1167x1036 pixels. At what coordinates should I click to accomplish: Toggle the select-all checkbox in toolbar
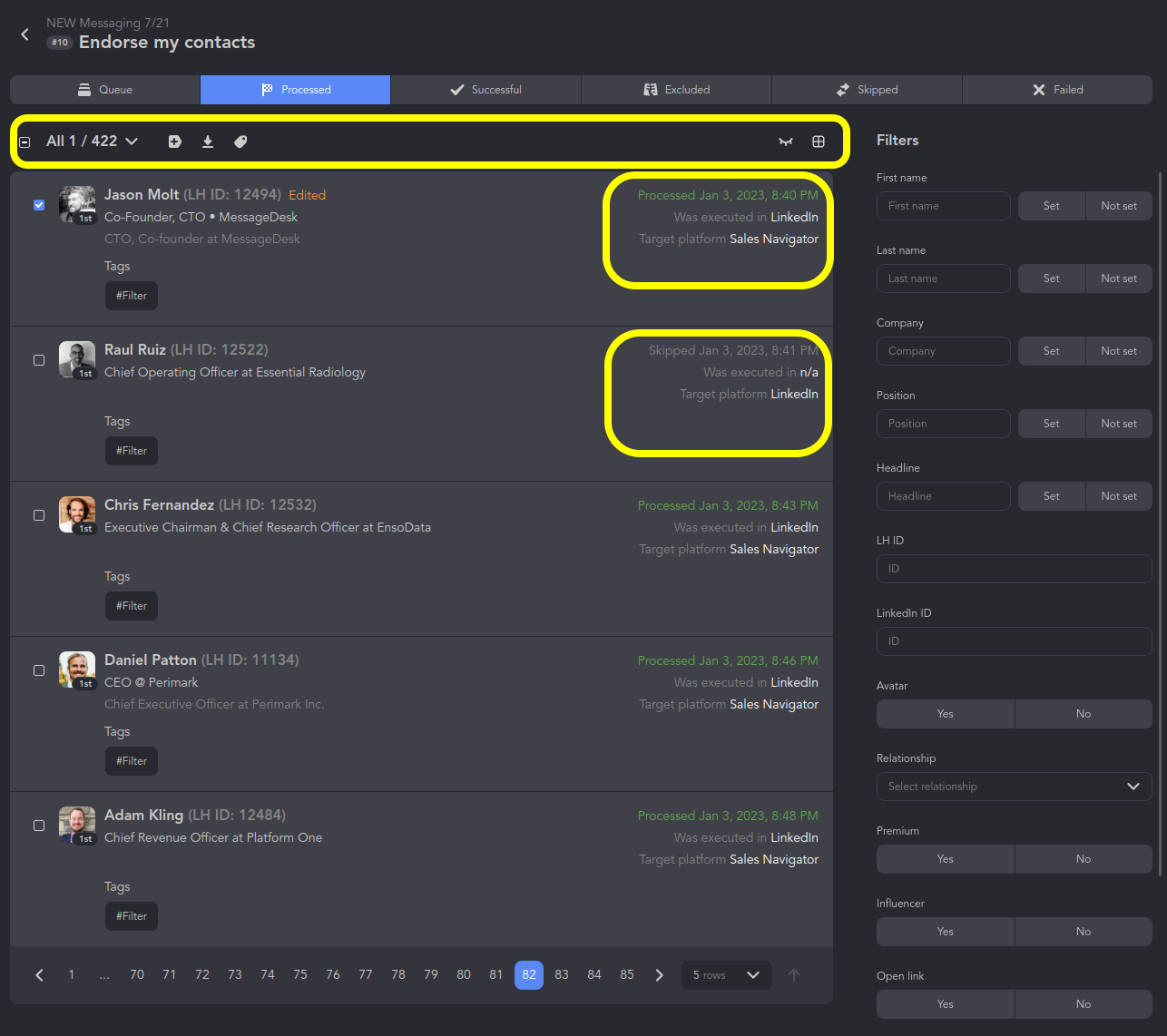(25, 142)
